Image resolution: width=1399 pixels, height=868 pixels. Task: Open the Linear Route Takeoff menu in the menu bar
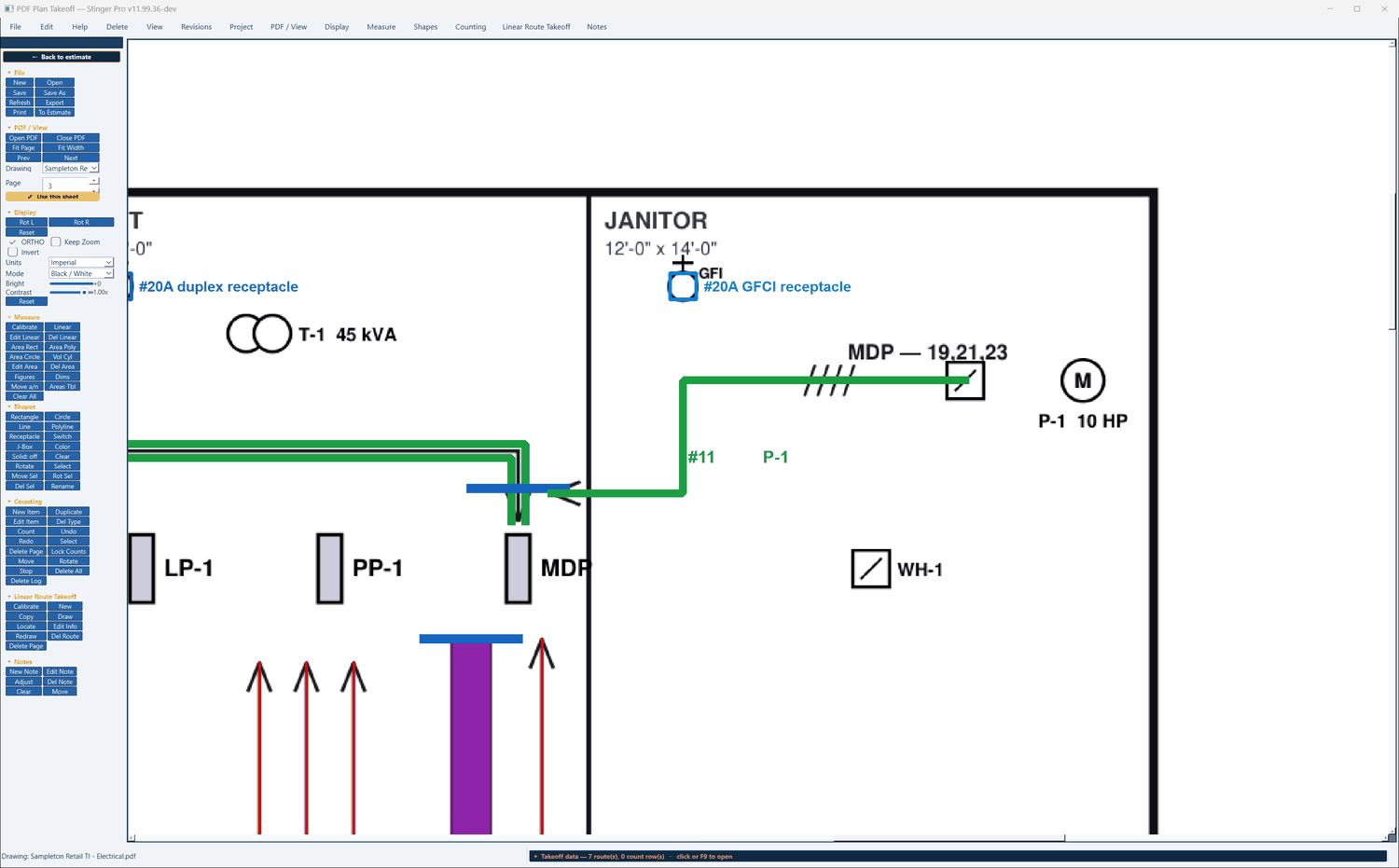[536, 27]
